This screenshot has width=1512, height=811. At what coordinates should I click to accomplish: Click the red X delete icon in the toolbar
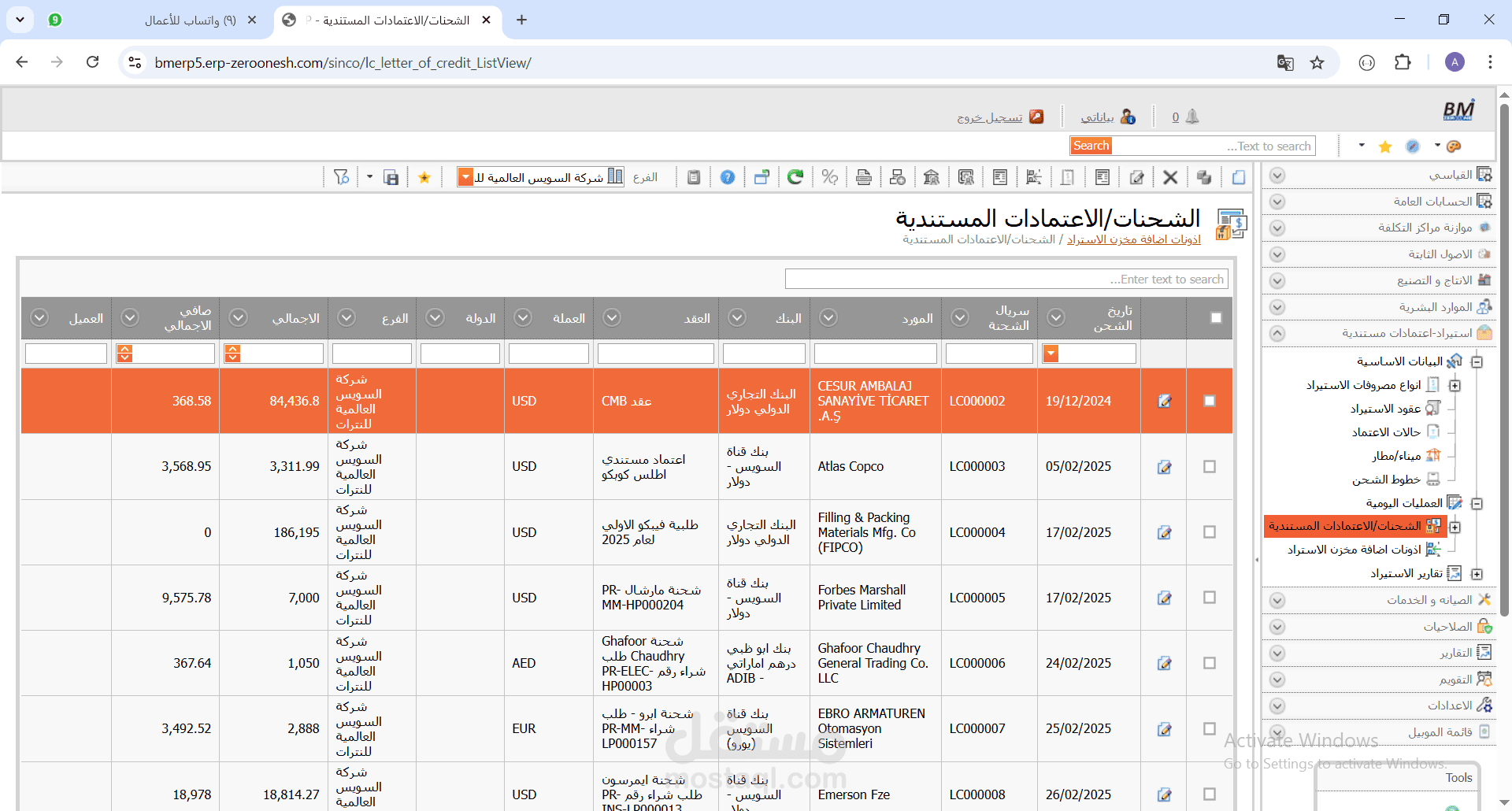pyautogui.click(x=1171, y=176)
